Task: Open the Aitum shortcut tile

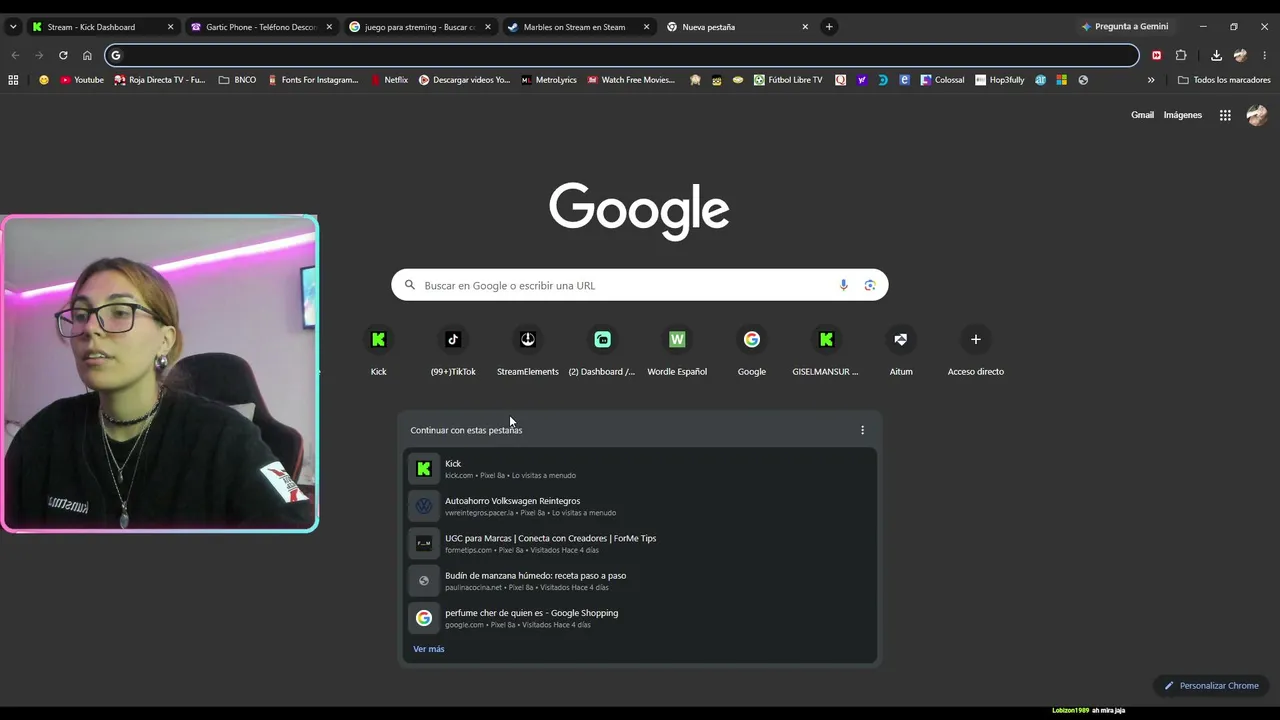Action: click(x=901, y=352)
